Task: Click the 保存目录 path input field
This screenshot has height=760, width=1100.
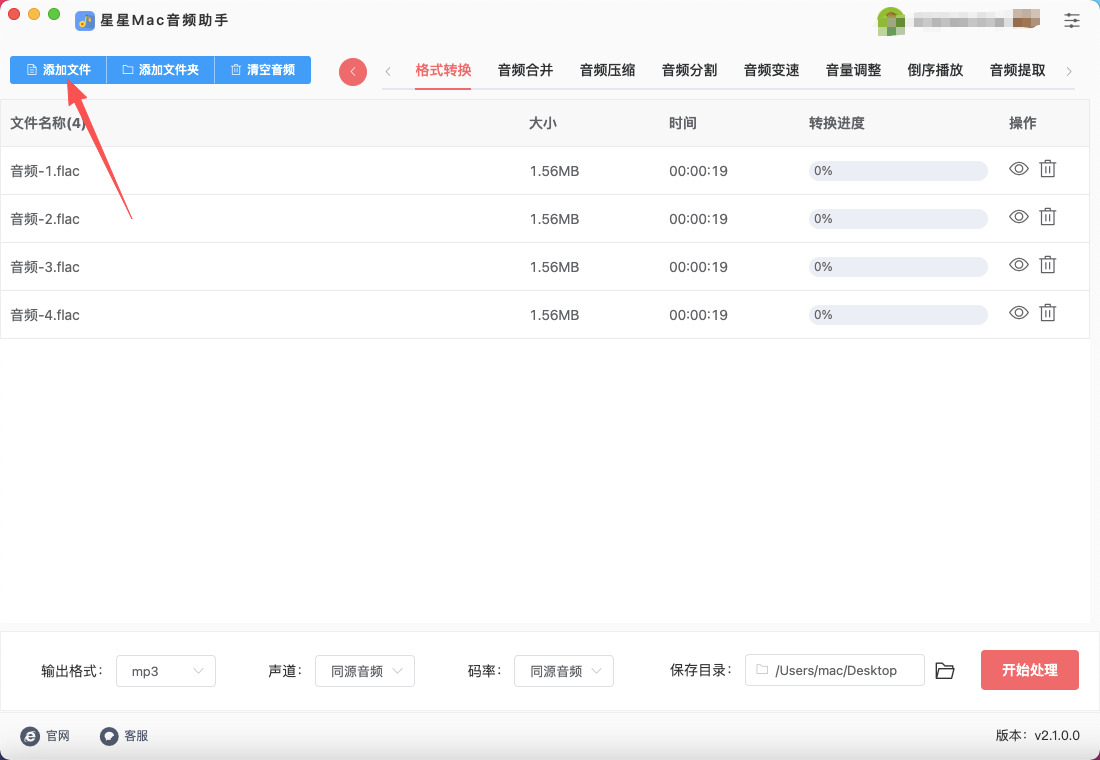Action: [x=835, y=671]
